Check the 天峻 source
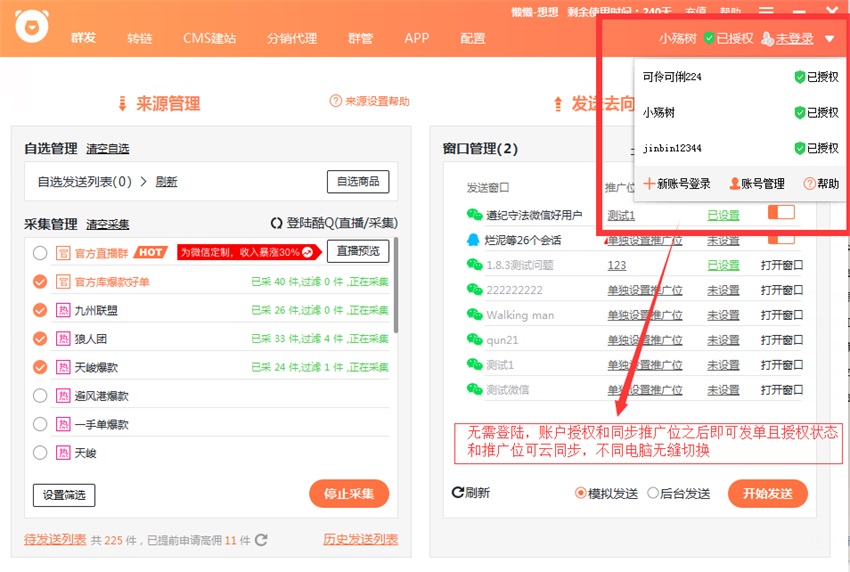 pos(40,453)
